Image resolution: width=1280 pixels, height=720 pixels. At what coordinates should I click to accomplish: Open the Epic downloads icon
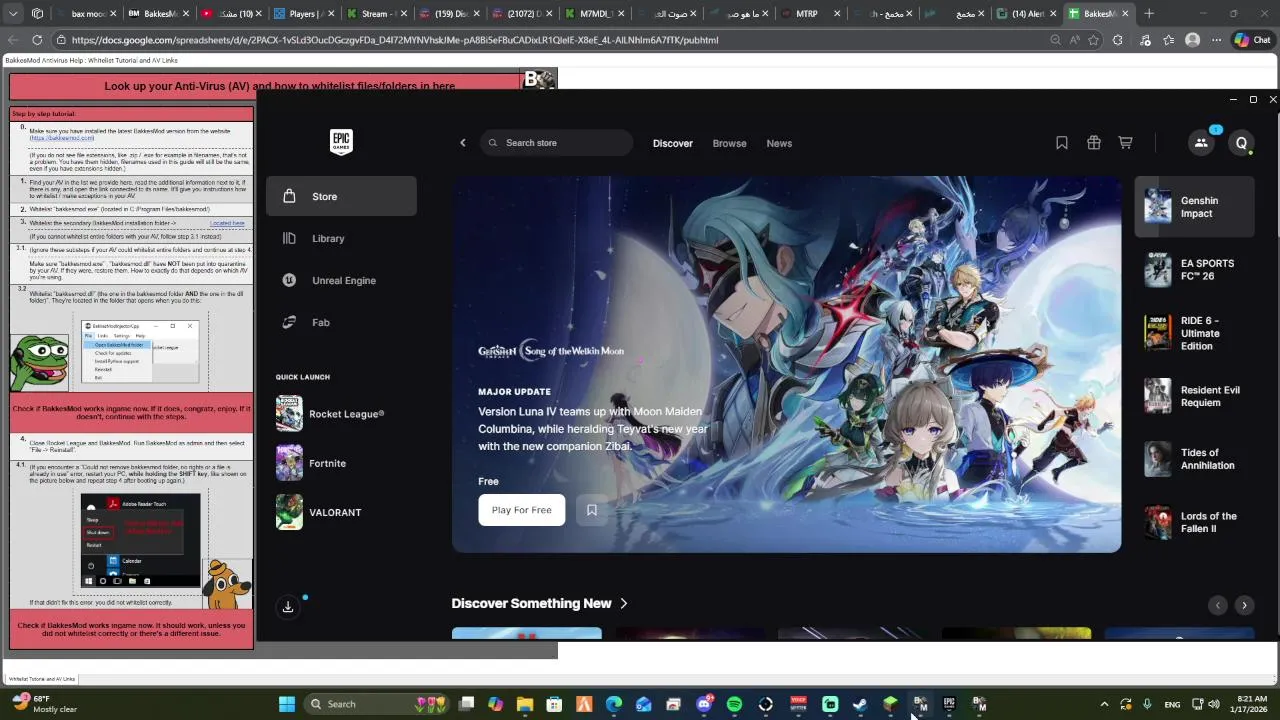[x=288, y=607]
